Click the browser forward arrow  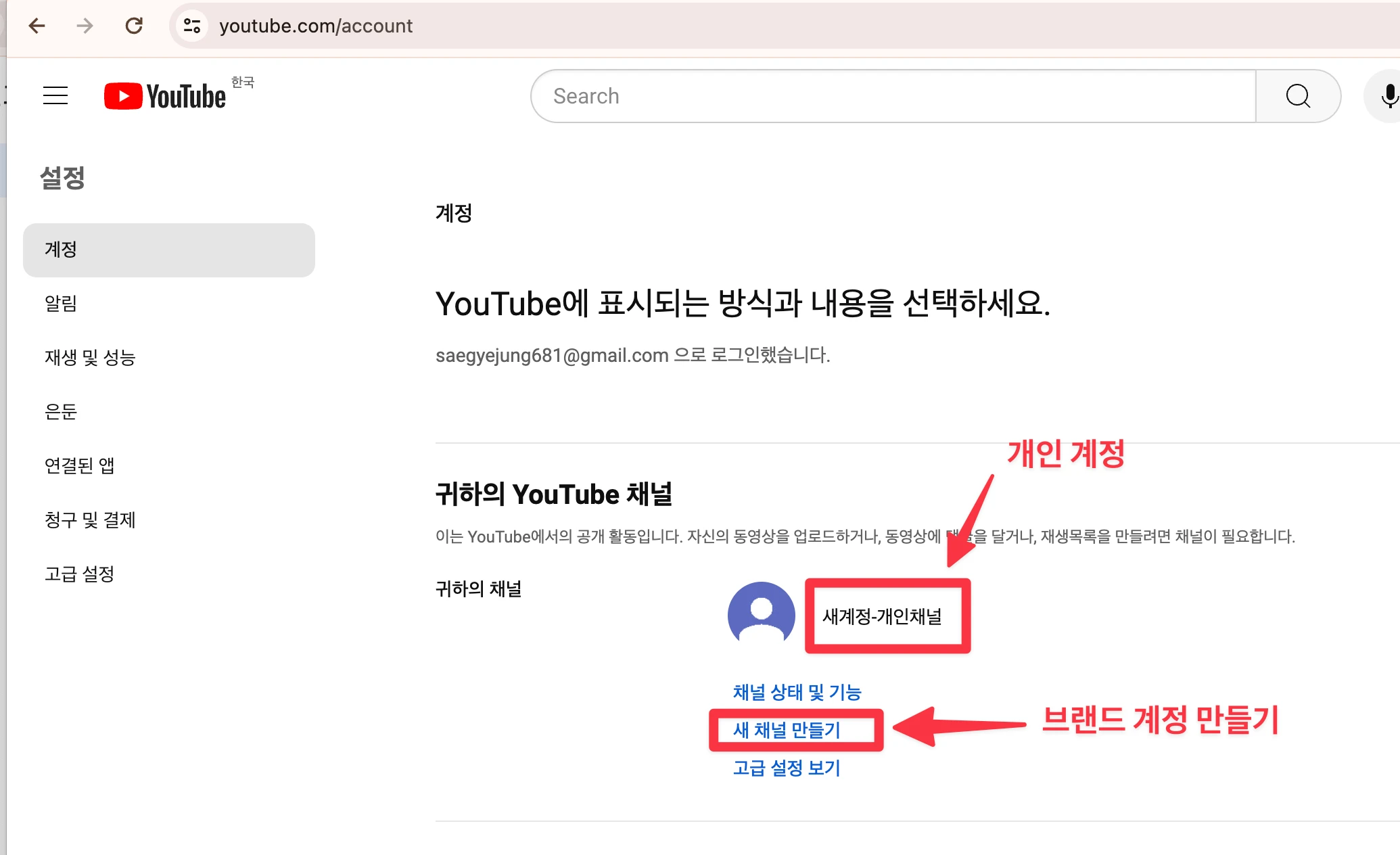coord(85,26)
